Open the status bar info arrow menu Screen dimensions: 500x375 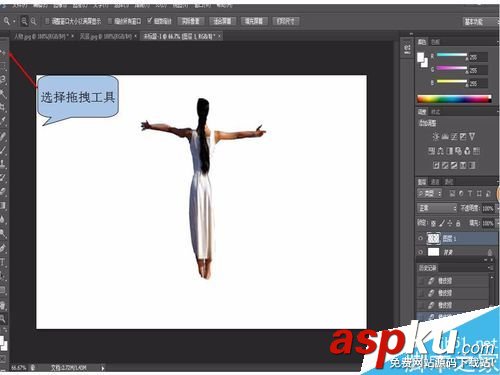coord(103,368)
